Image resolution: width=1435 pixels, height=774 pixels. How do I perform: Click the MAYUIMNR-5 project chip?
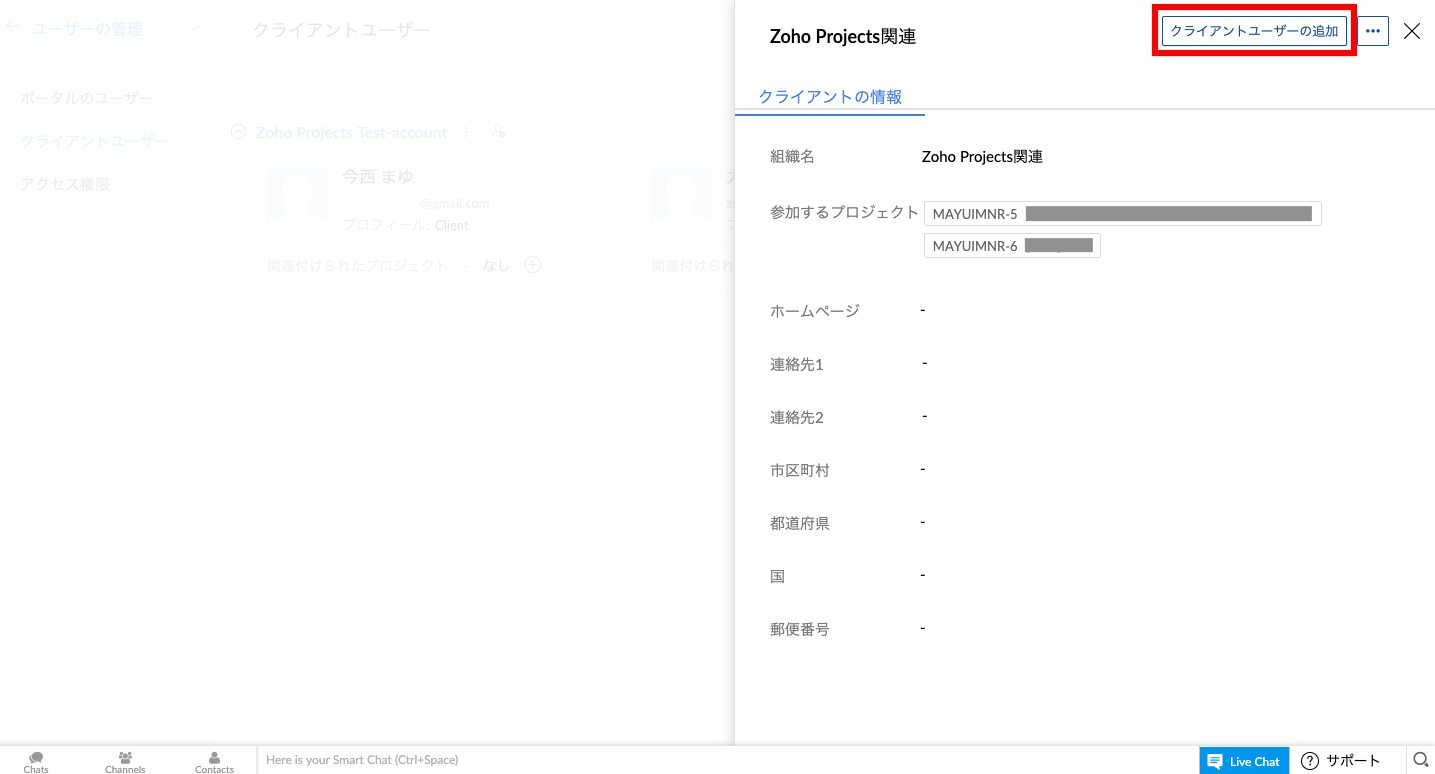pos(1123,214)
